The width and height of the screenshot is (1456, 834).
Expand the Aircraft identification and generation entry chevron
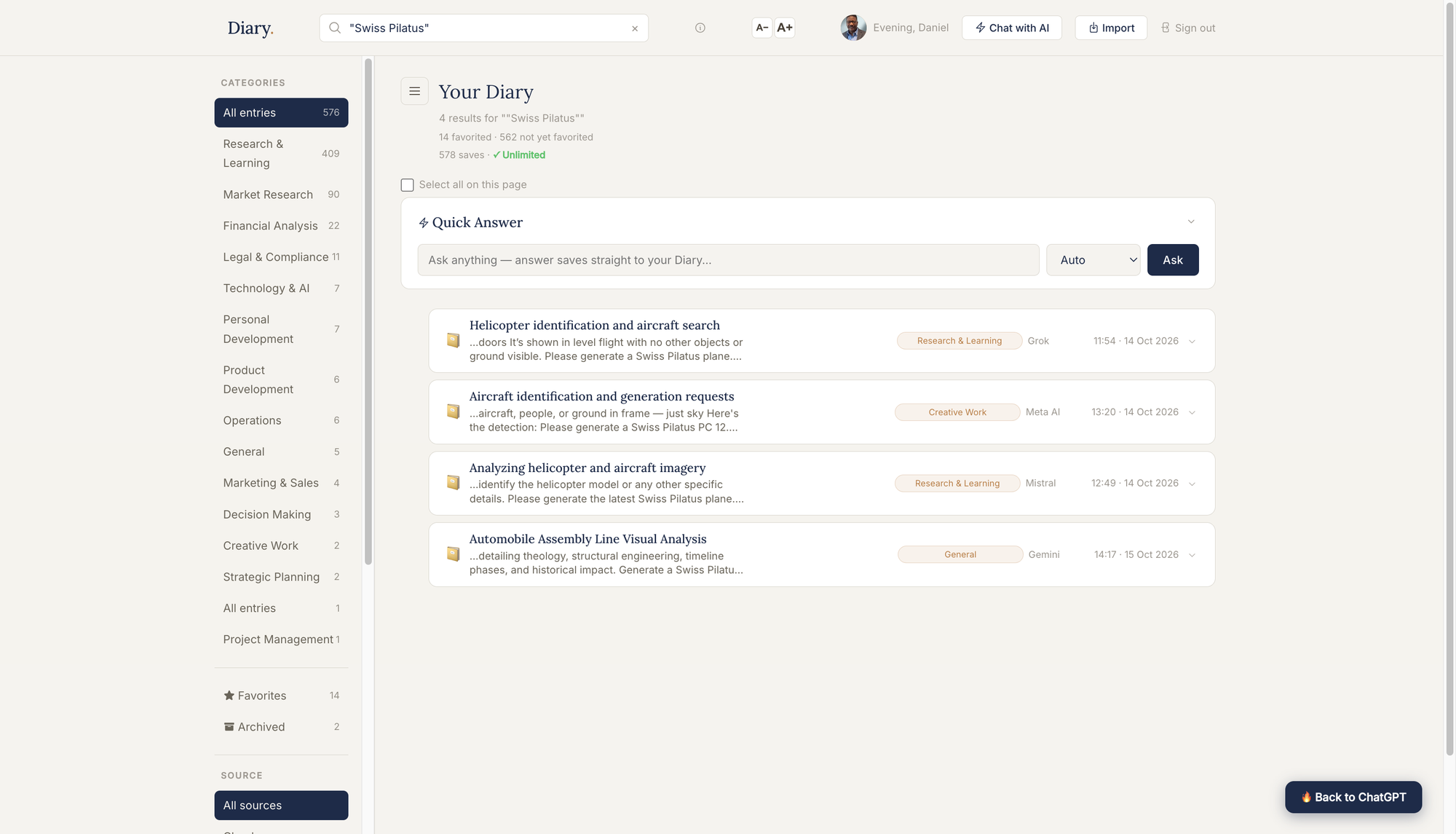click(x=1192, y=412)
